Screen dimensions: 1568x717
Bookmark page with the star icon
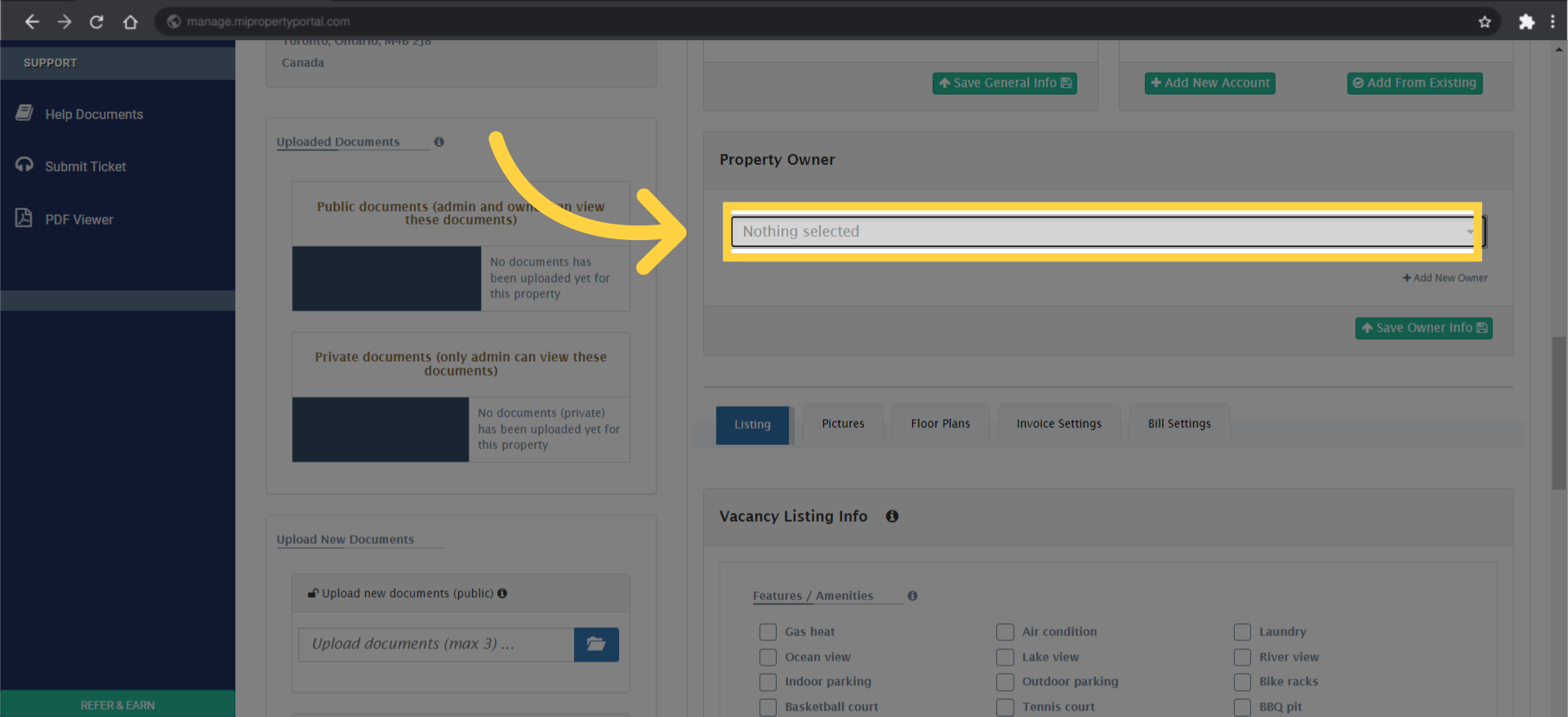(1485, 22)
